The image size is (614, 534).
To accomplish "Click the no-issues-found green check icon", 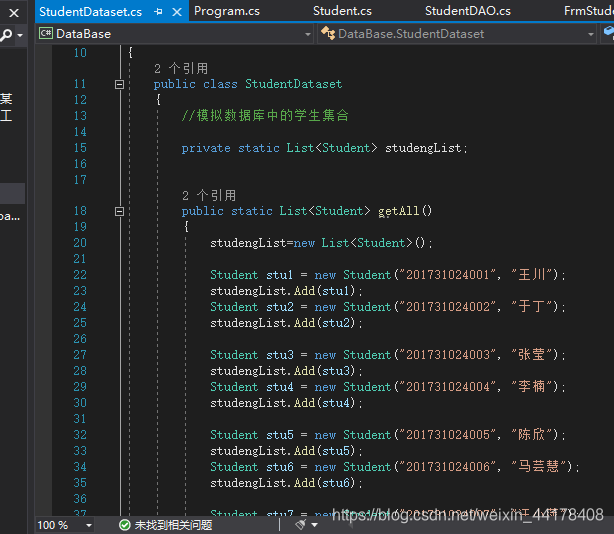I will (125, 525).
